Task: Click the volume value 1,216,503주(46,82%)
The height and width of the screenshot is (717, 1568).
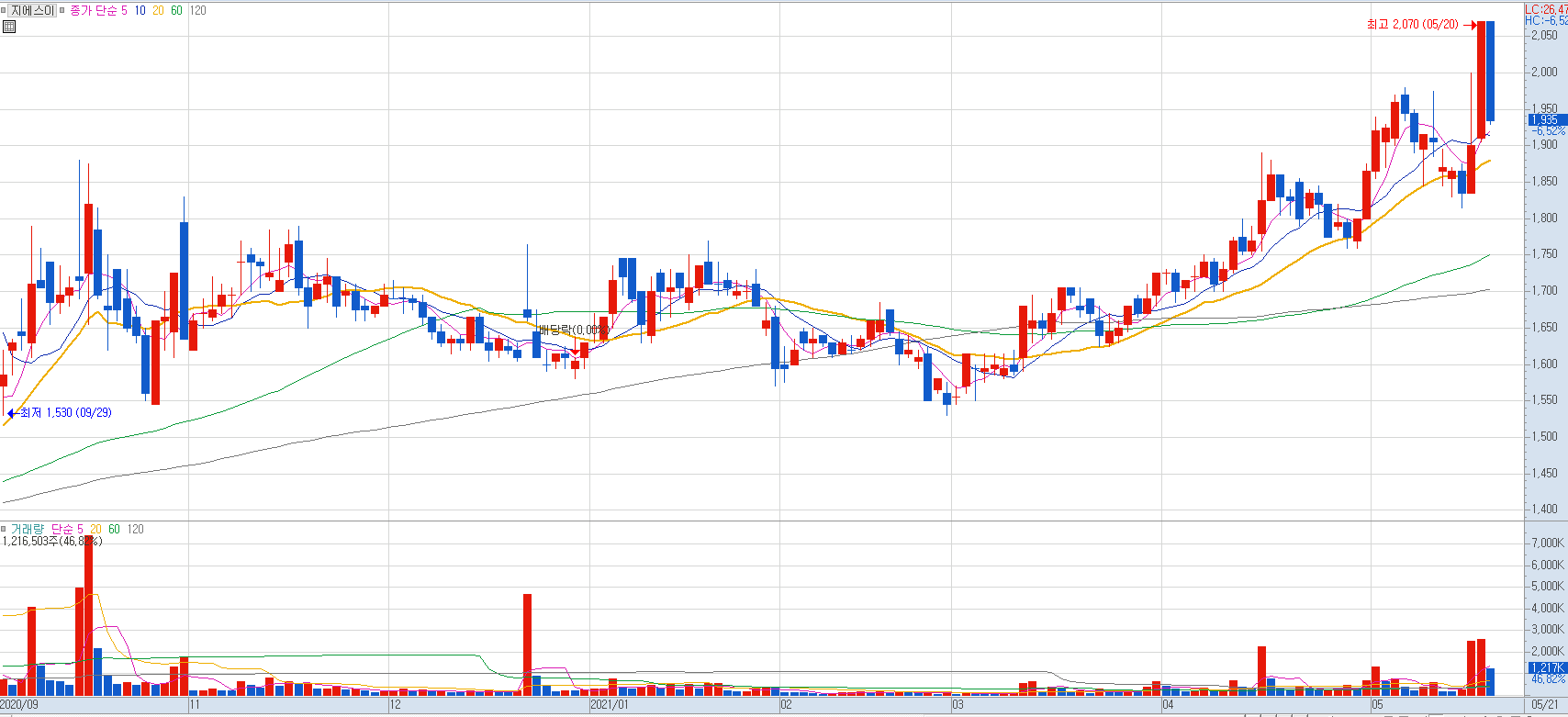Action: [x=51, y=542]
